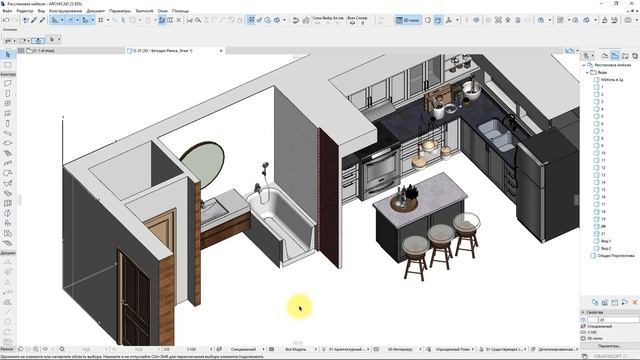Click the 3D-окно view button
The height and width of the screenshot is (360, 640).
408,20
